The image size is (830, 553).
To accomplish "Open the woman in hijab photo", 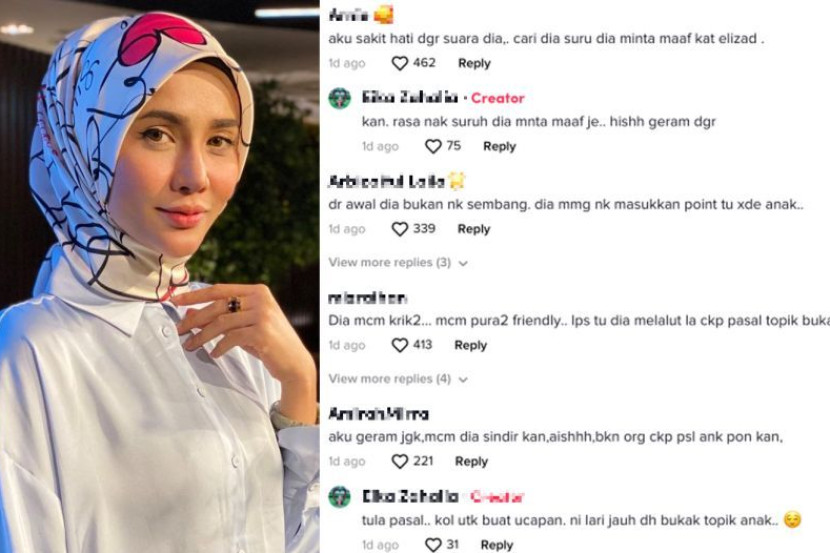I will [159, 276].
